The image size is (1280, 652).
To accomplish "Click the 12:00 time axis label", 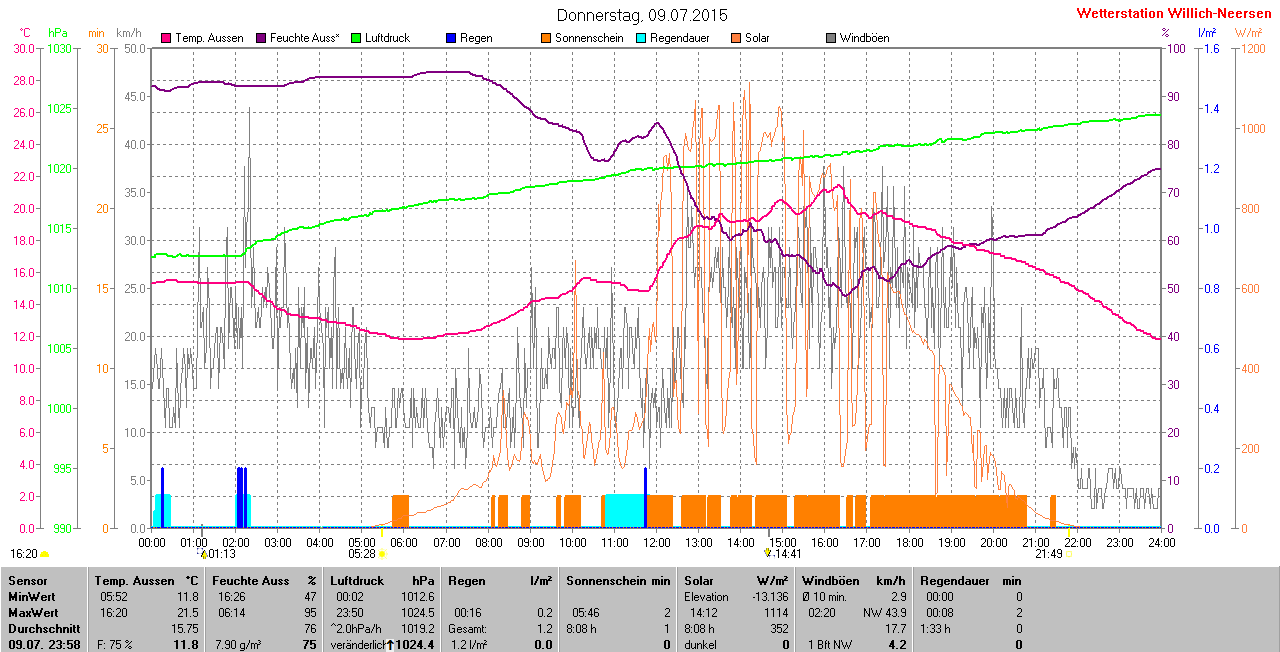I will coord(656,542).
